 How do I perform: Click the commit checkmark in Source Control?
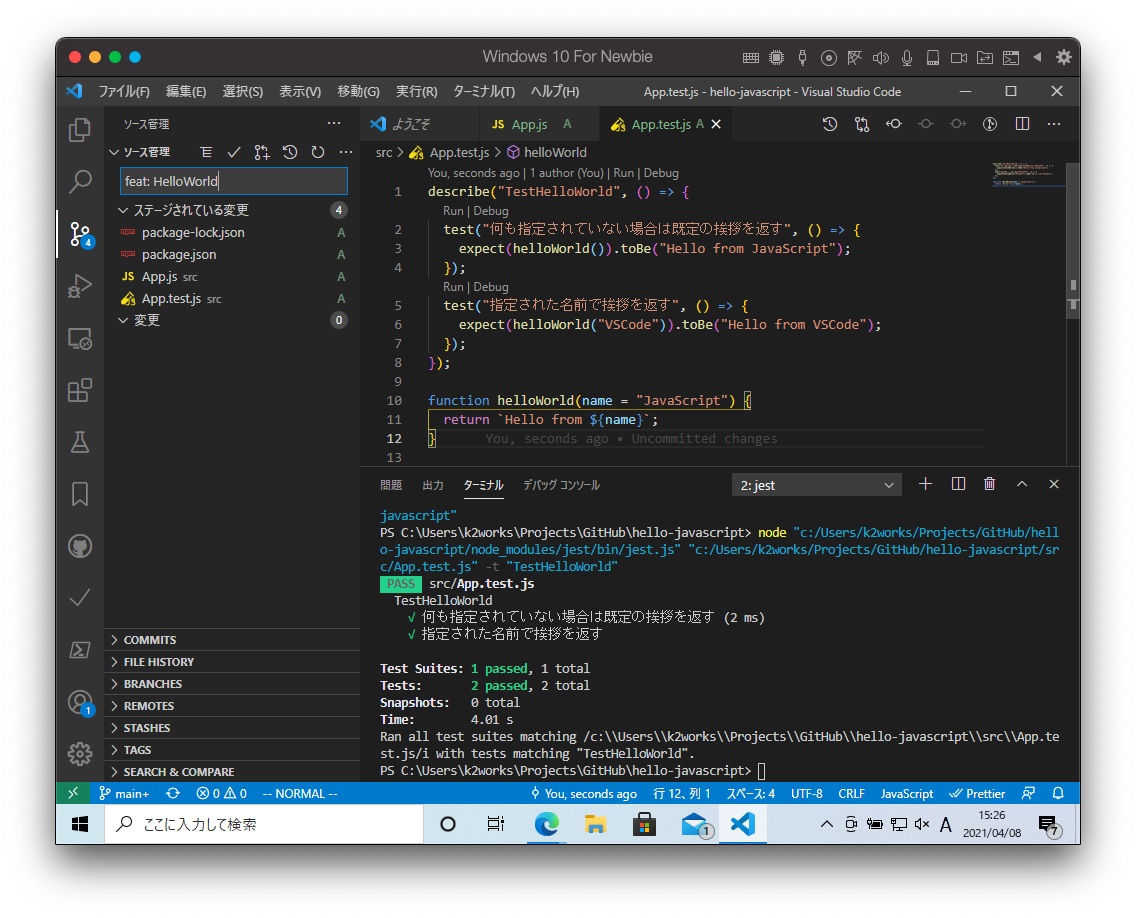[234, 152]
